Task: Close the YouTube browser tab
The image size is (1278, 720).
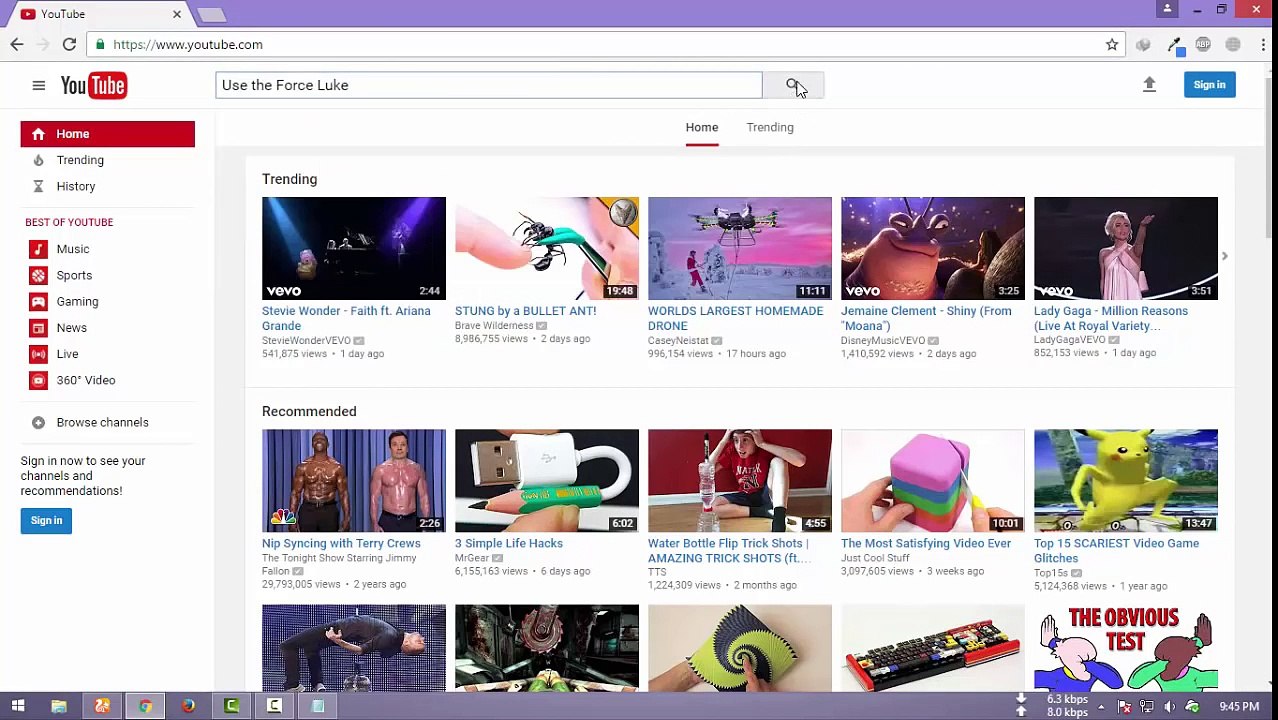Action: click(x=177, y=14)
